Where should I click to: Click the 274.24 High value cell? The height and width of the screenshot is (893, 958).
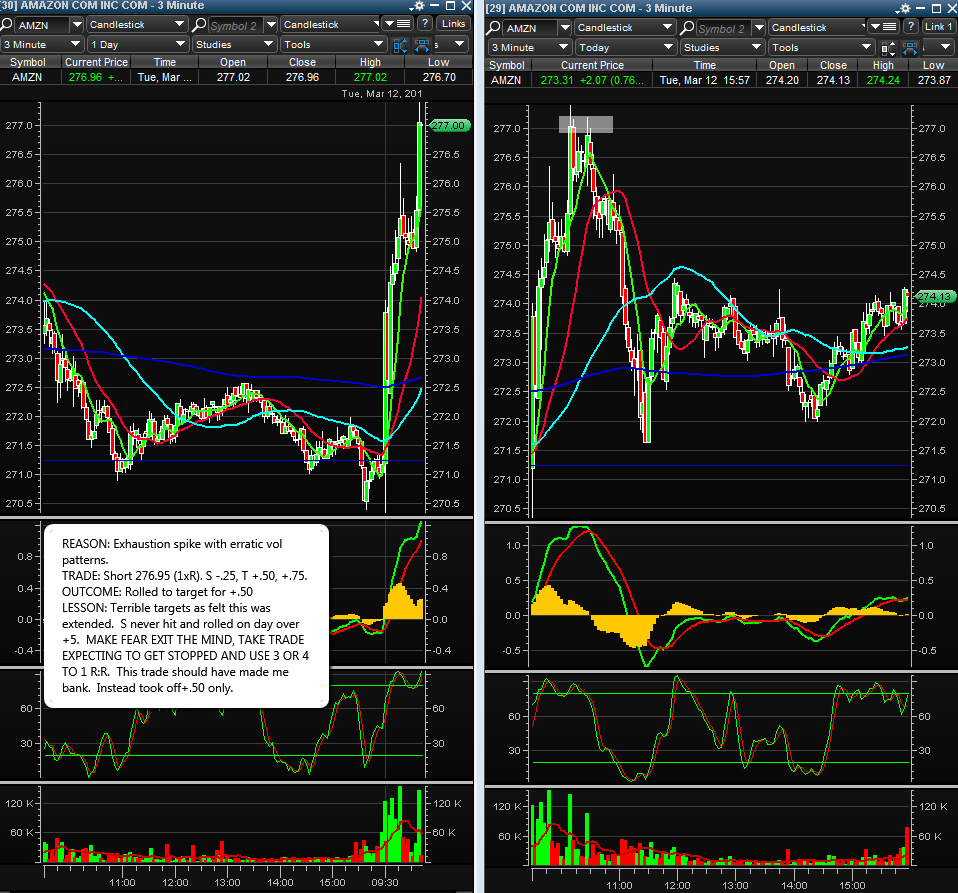coord(883,80)
